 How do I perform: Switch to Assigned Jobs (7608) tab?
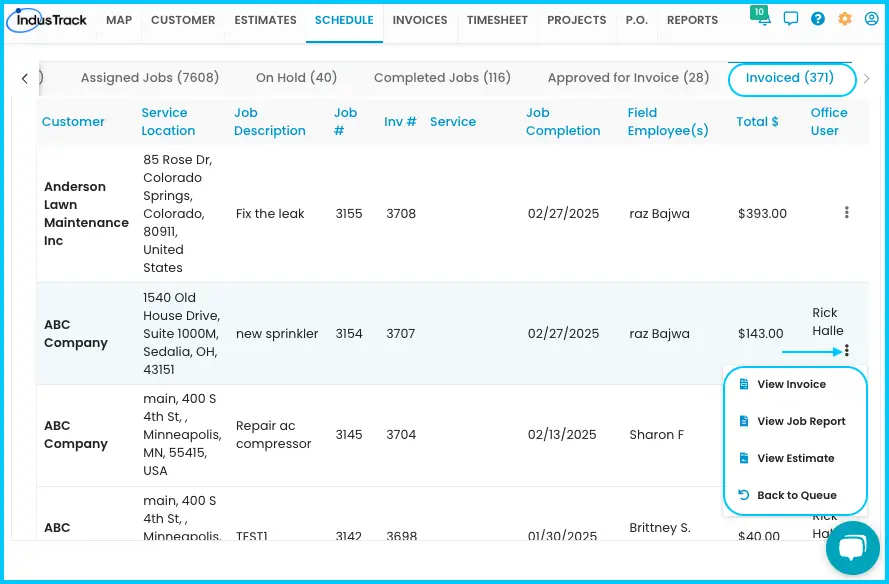(150, 78)
